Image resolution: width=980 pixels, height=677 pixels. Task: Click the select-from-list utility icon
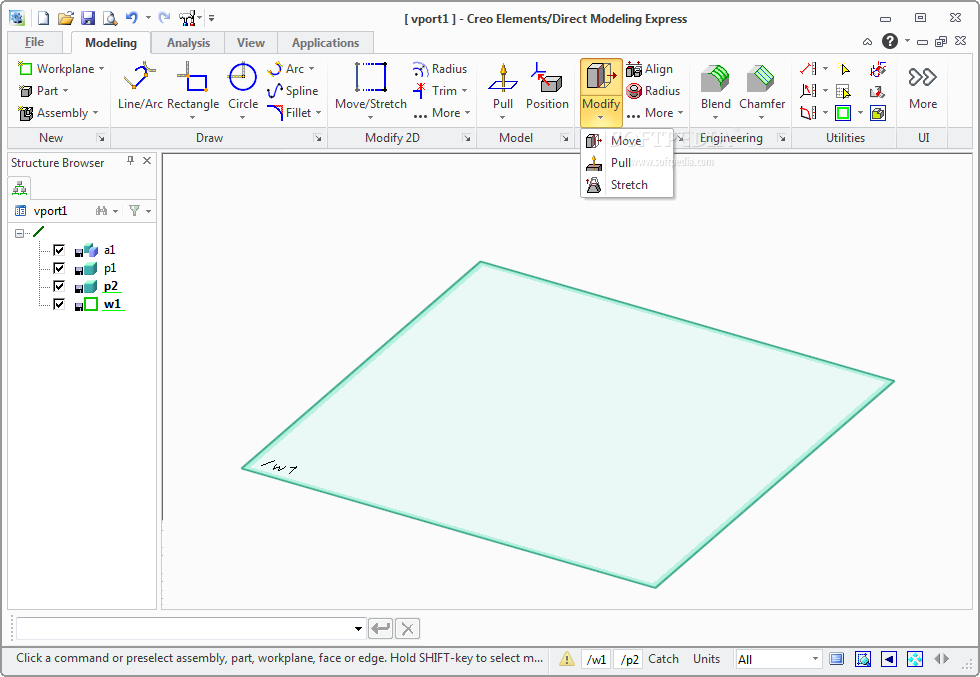coord(843,91)
